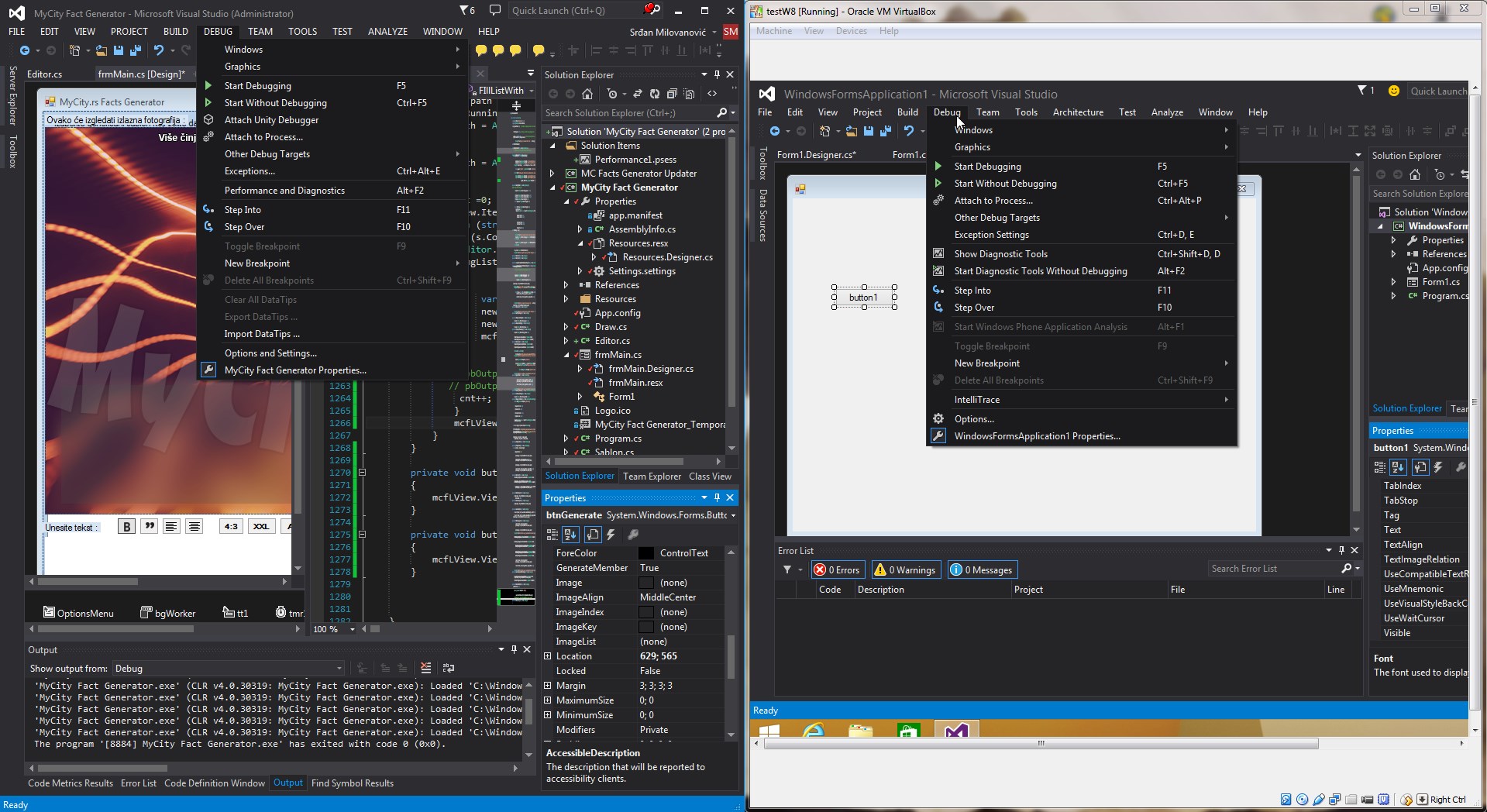The width and height of the screenshot is (1487, 812).
Task: Click the ForeColor black color swatch
Action: pos(646,553)
